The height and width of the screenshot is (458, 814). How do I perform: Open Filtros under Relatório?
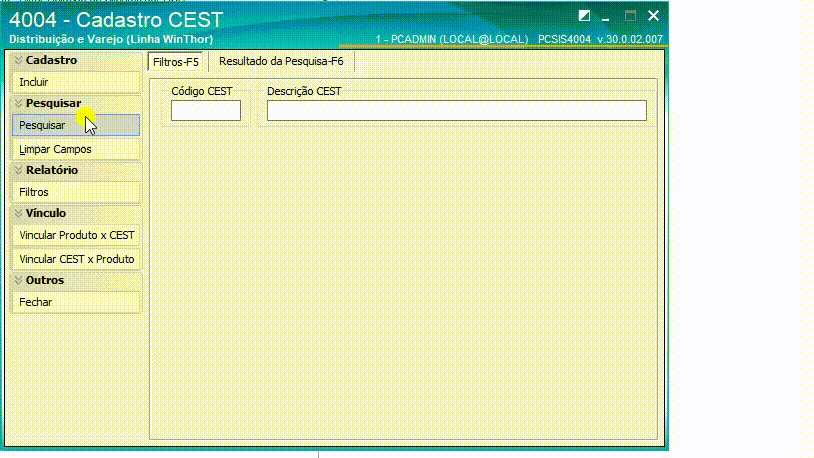click(76, 192)
